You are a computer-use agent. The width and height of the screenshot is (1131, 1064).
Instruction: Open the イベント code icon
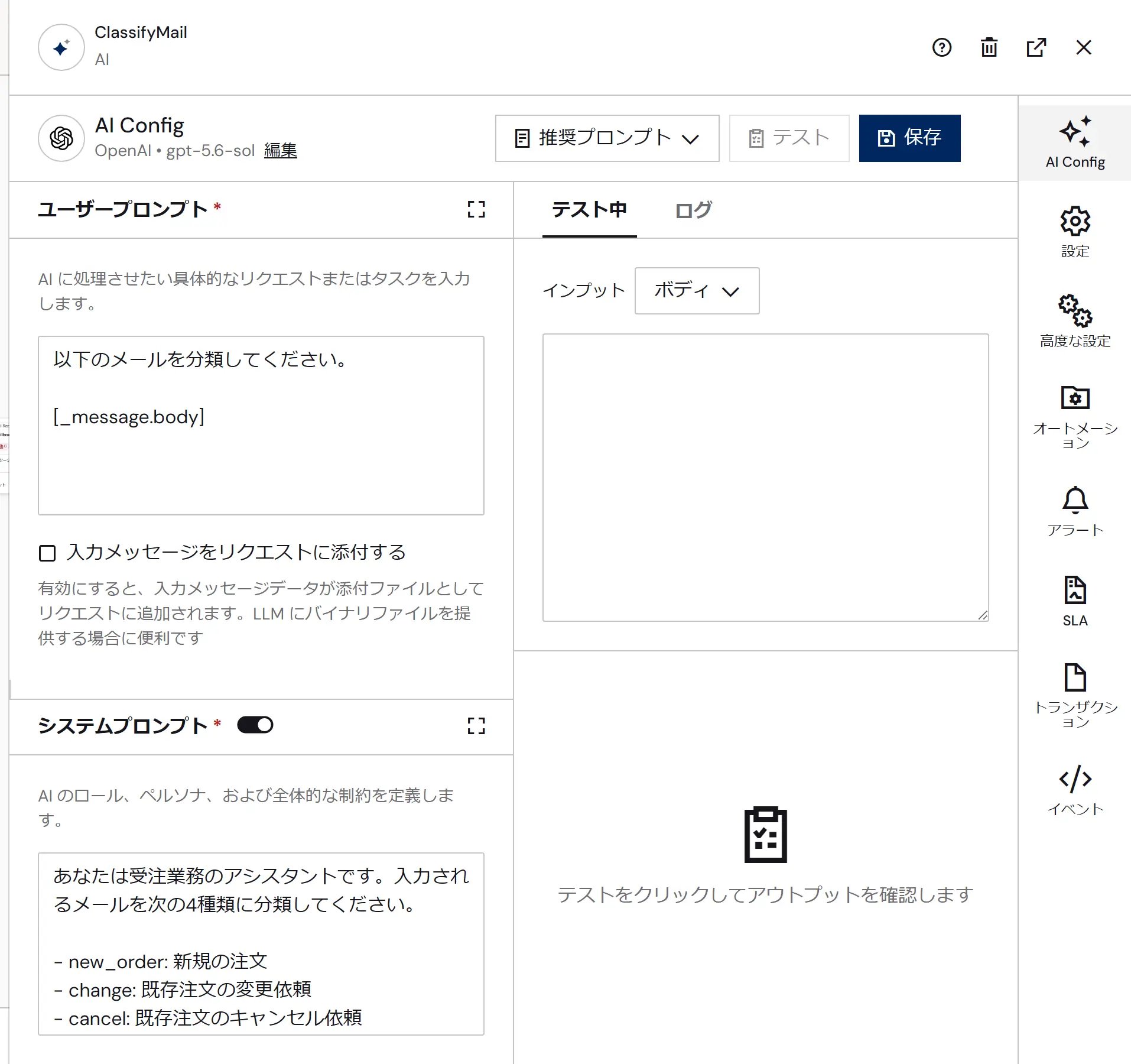pos(1075,790)
